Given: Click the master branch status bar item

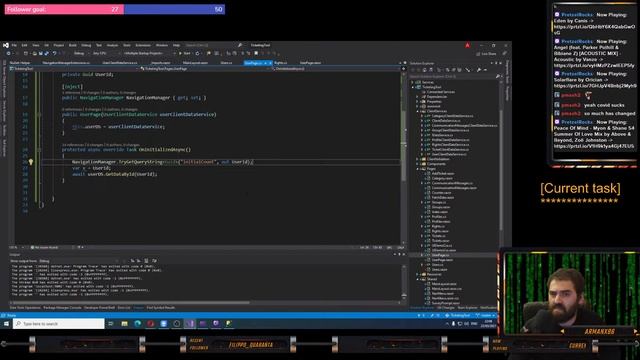Looking at the screenshot, I should click(486, 316).
